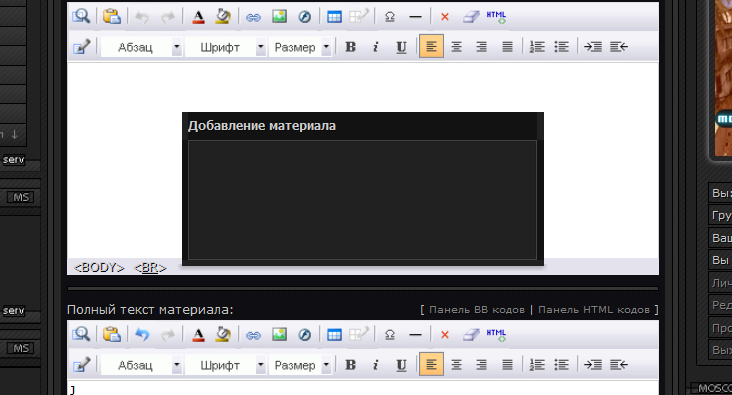Click the red X icon in the lower editor

pos(444,335)
